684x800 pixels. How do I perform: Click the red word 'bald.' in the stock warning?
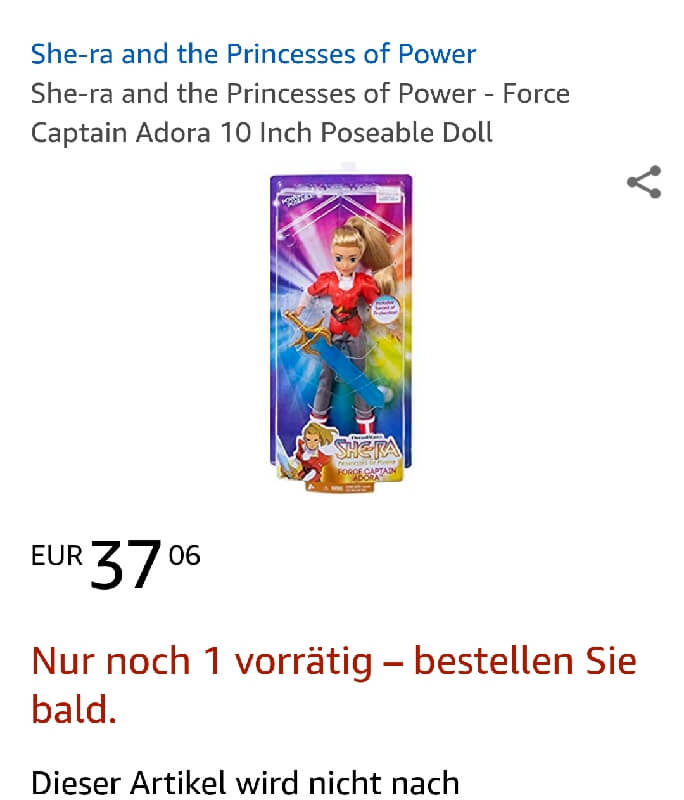pyautogui.click(x=74, y=709)
